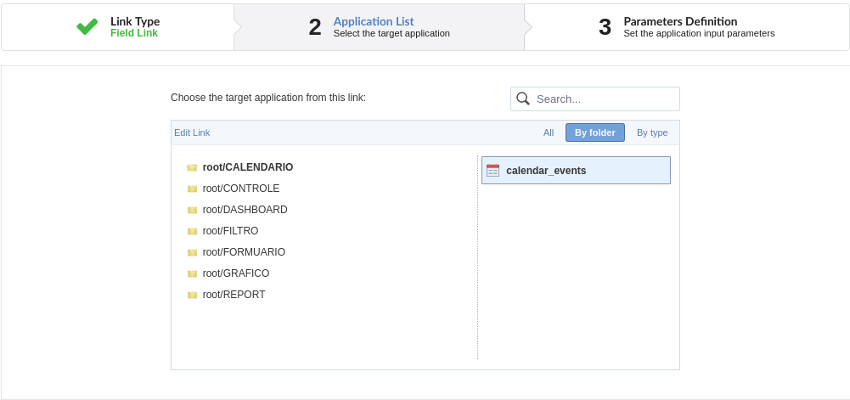Click the step number 2
Viewport: 850px width, 400px height.
tap(315, 27)
